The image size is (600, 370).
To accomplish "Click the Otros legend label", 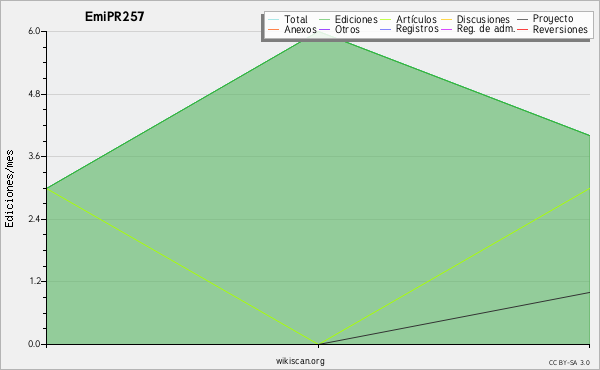I will [347, 29].
